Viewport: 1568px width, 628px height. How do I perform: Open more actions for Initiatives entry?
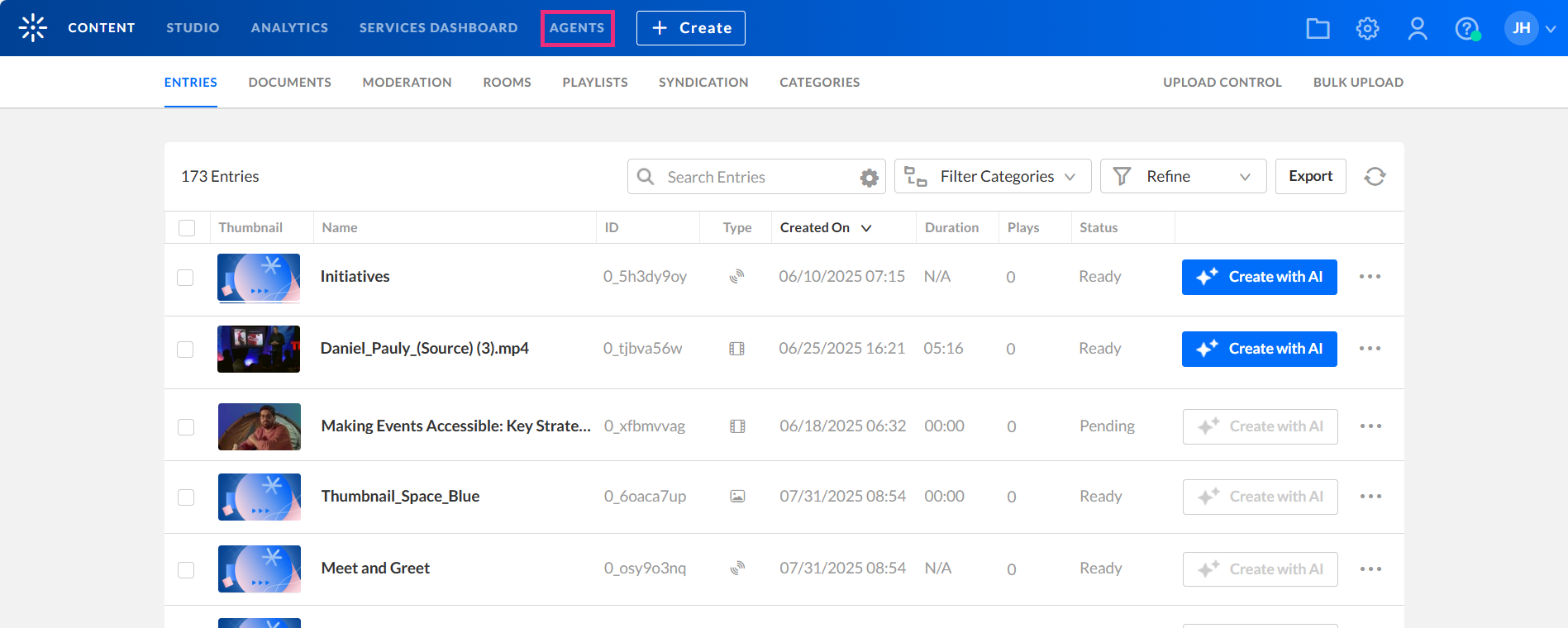pyautogui.click(x=1370, y=277)
